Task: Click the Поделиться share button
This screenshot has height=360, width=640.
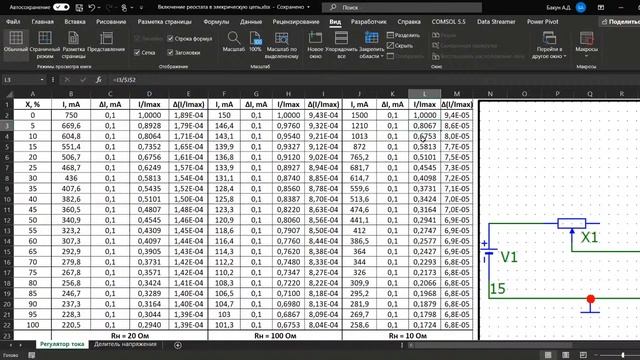Action: (x=620, y=22)
